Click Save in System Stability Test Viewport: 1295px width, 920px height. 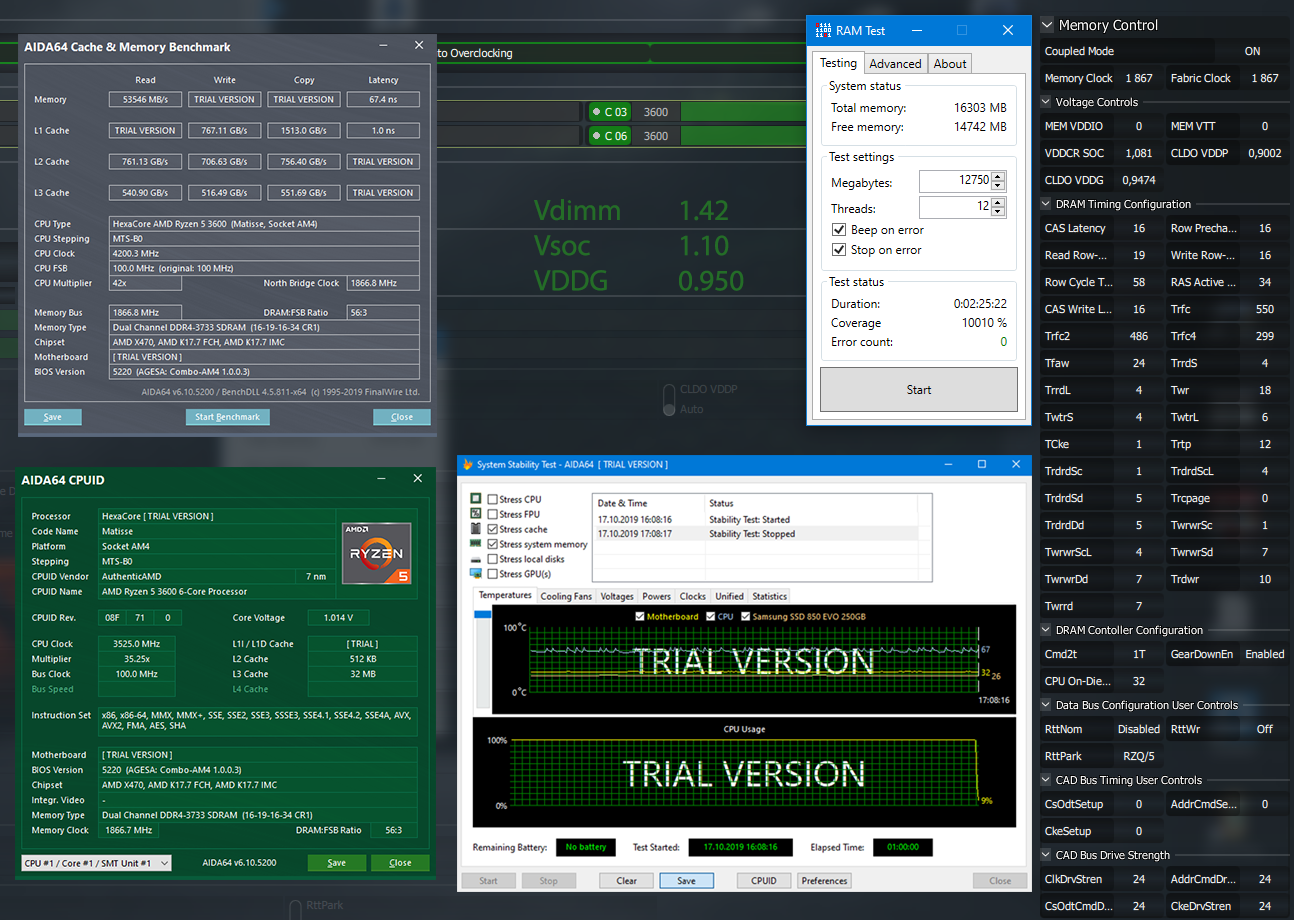point(686,881)
